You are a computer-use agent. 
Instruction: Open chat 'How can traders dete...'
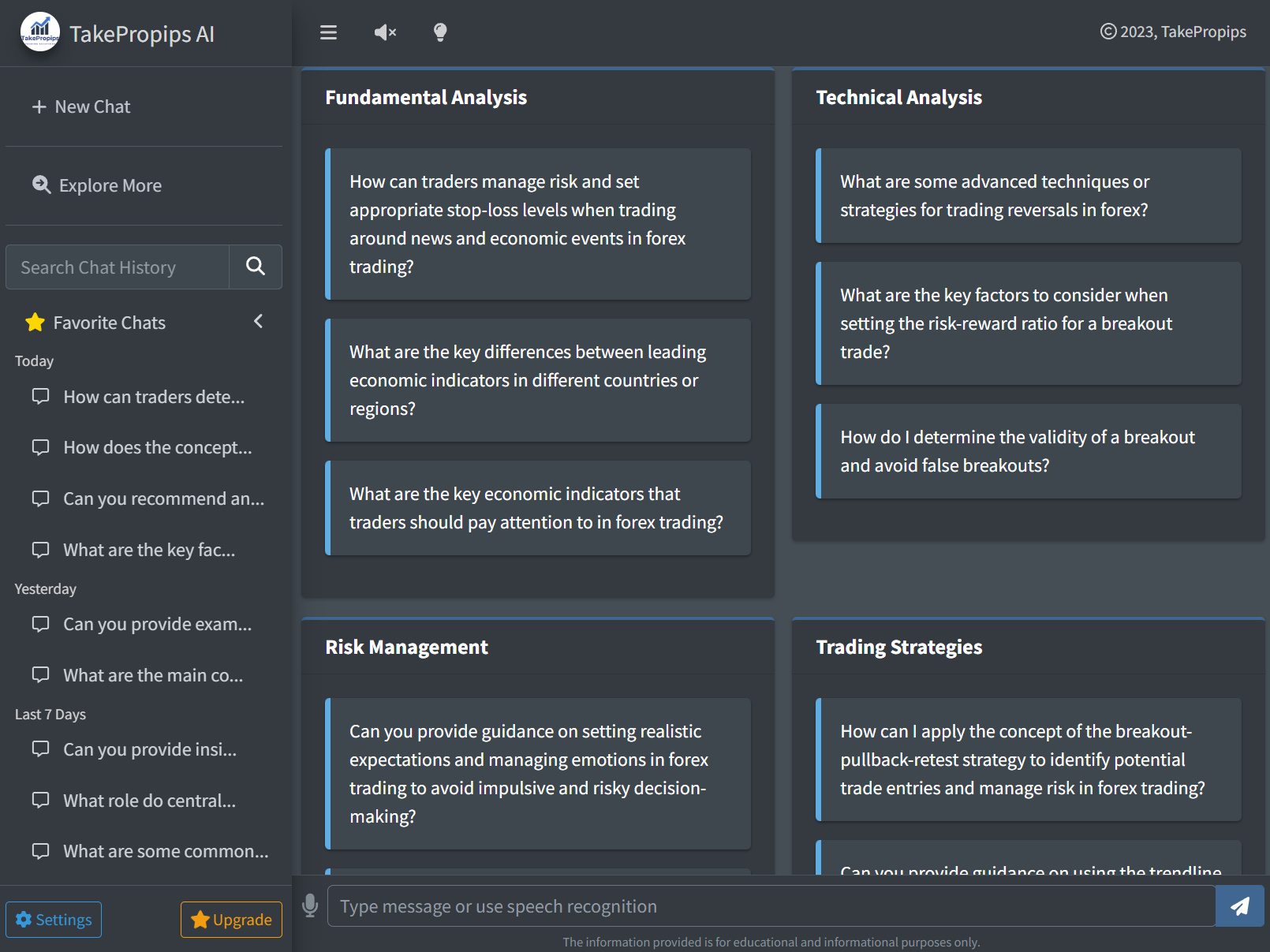pyautogui.click(x=138, y=397)
